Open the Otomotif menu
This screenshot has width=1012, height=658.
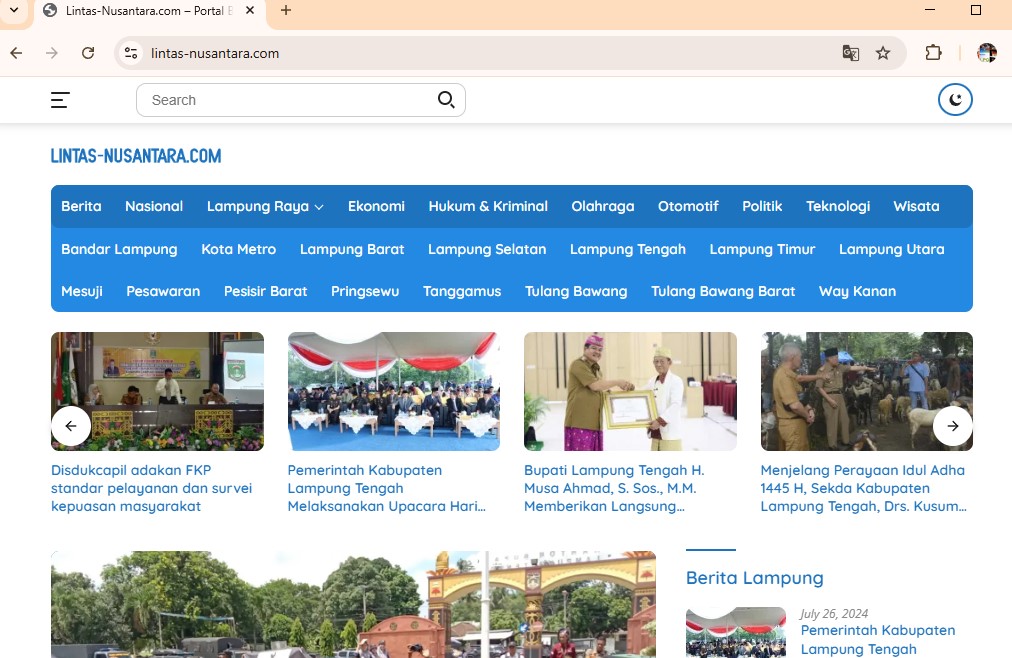(x=688, y=206)
